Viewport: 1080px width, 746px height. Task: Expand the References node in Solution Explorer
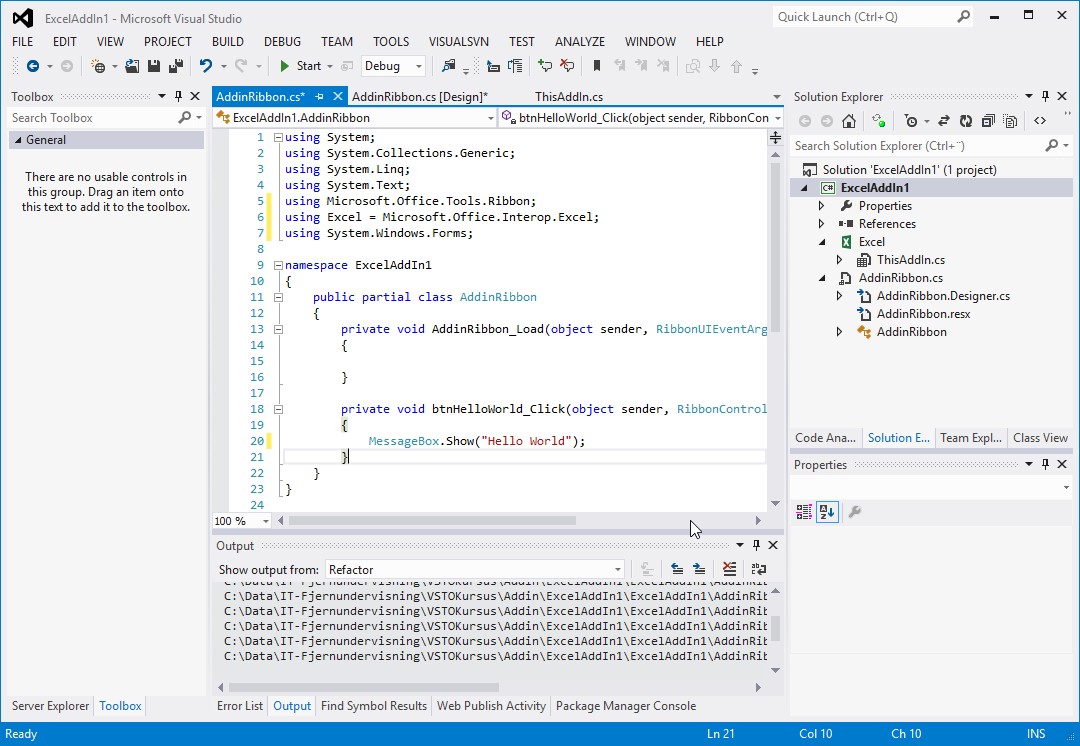pyautogui.click(x=822, y=224)
